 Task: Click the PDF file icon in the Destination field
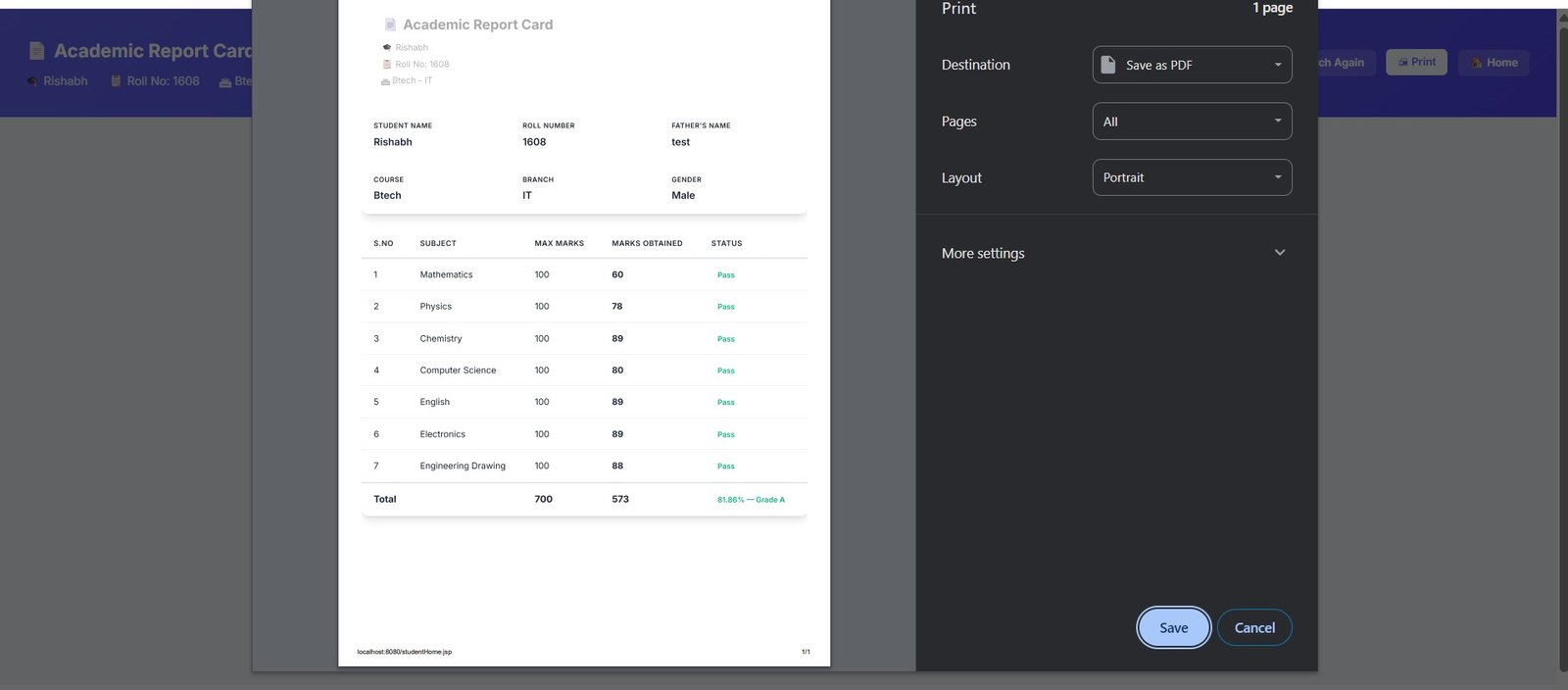(x=1108, y=65)
